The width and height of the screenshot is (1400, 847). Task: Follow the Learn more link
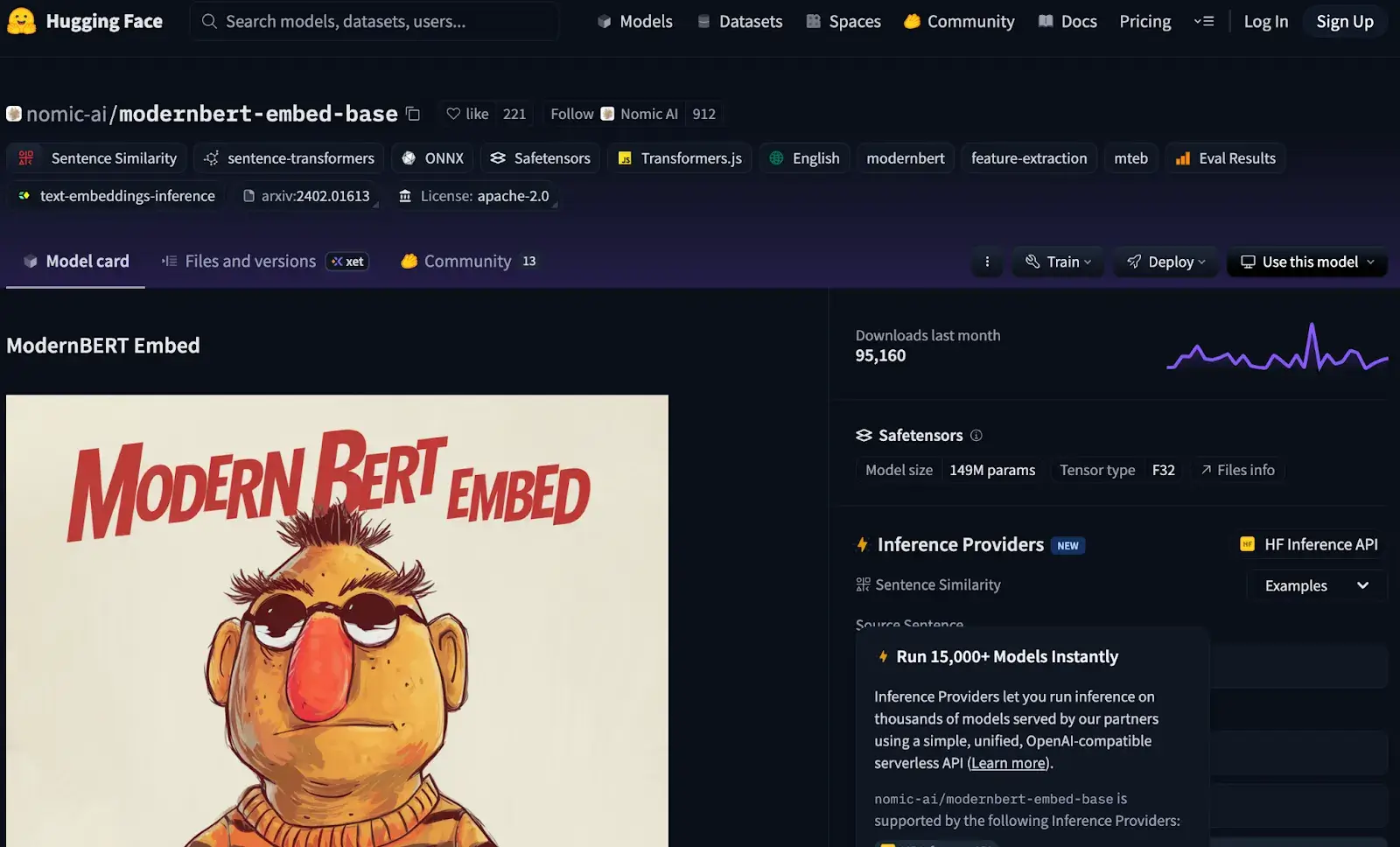click(1008, 763)
